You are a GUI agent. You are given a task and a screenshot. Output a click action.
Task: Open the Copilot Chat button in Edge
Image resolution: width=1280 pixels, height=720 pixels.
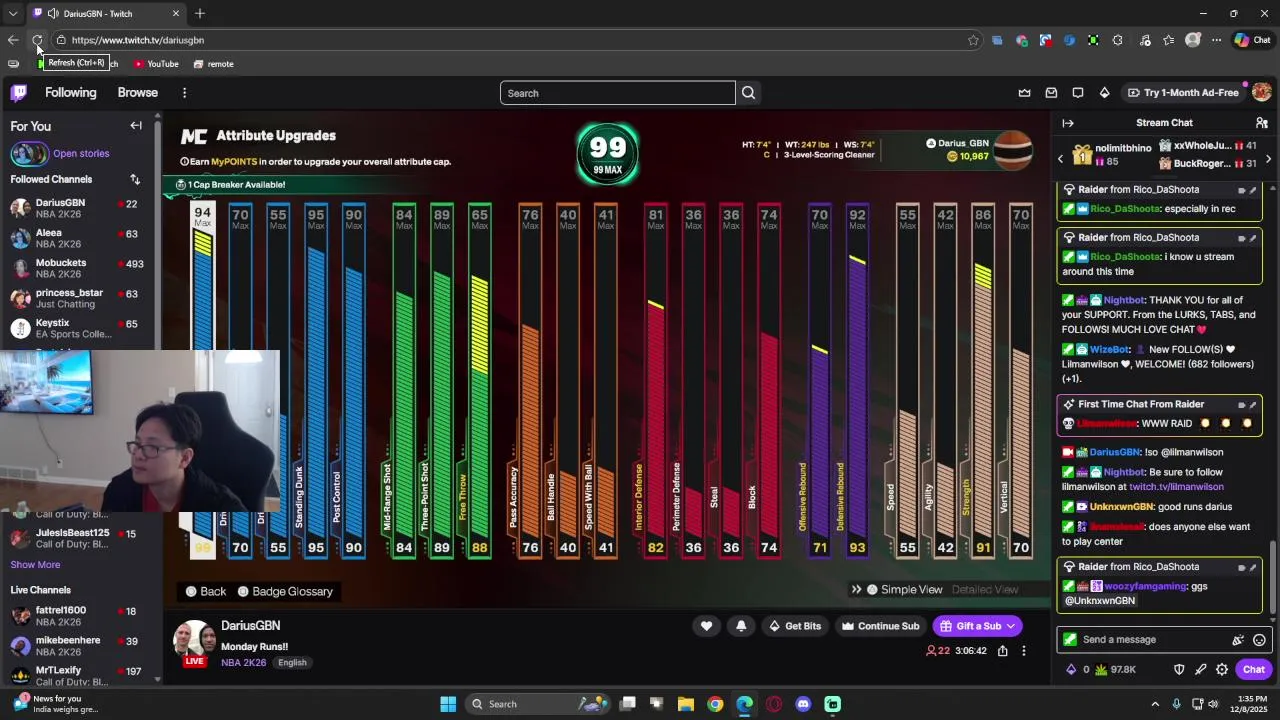coord(1252,40)
